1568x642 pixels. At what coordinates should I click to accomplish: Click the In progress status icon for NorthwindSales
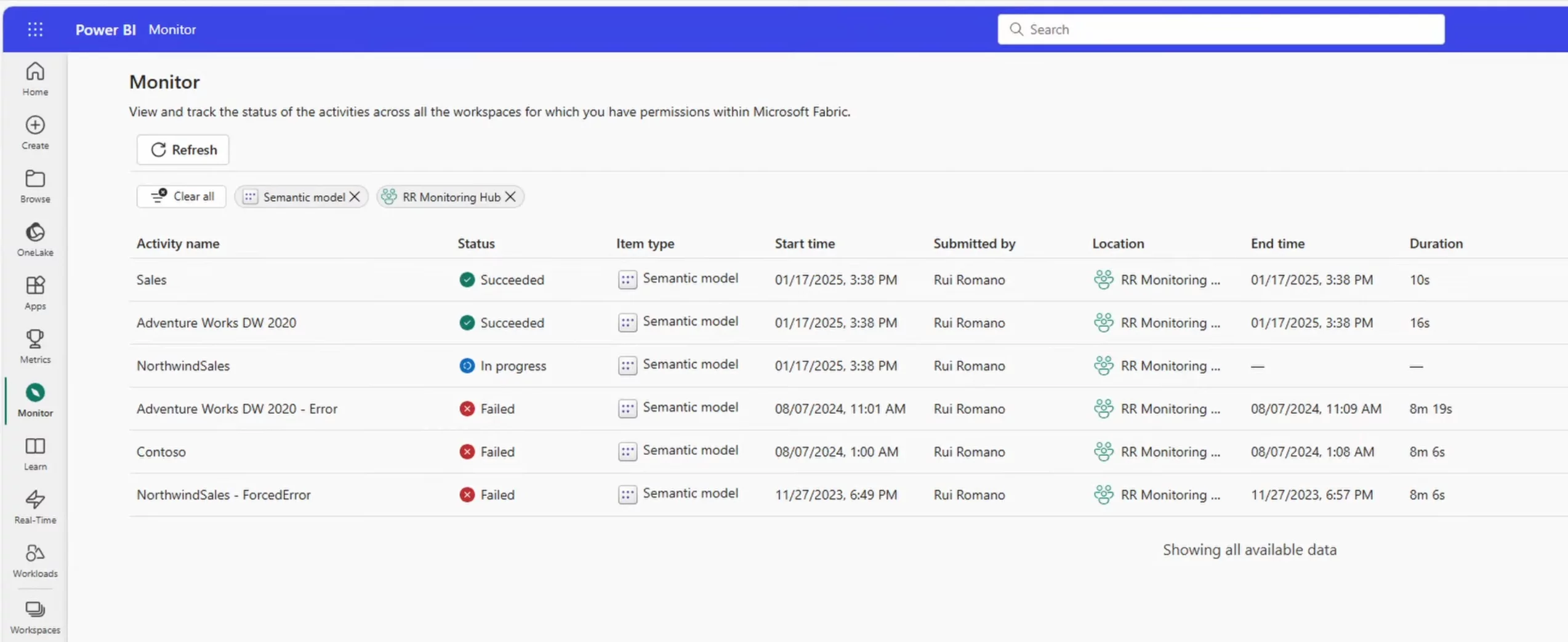[467, 365]
